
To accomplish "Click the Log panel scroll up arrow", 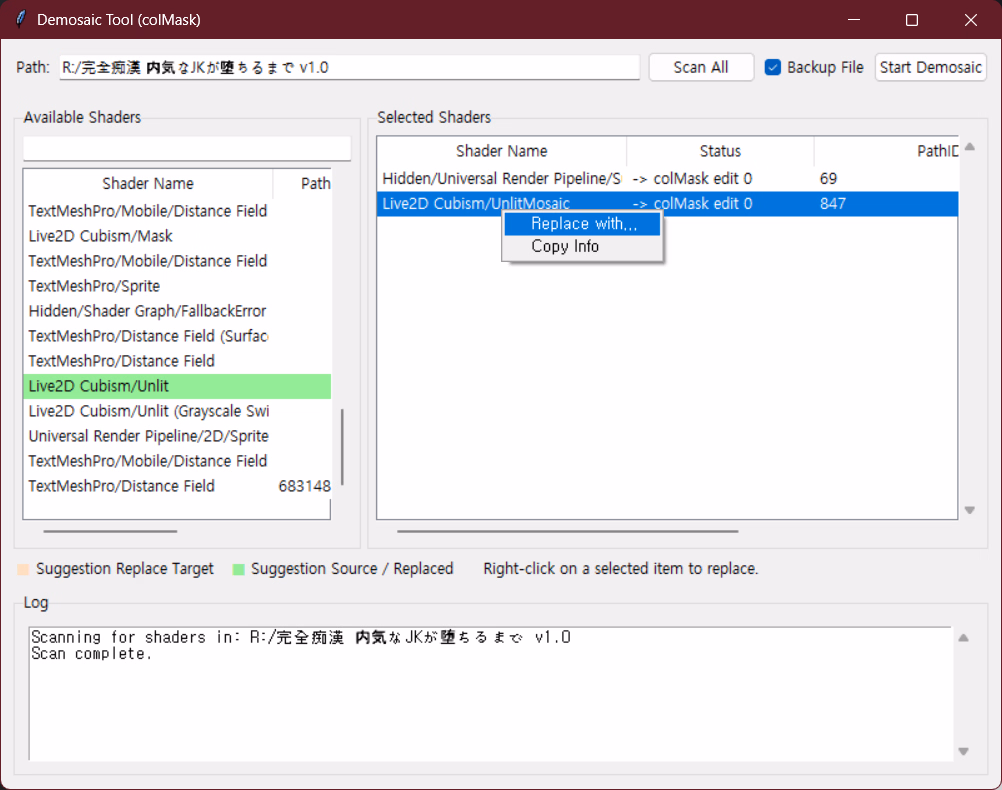I will [x=964, y=638].
